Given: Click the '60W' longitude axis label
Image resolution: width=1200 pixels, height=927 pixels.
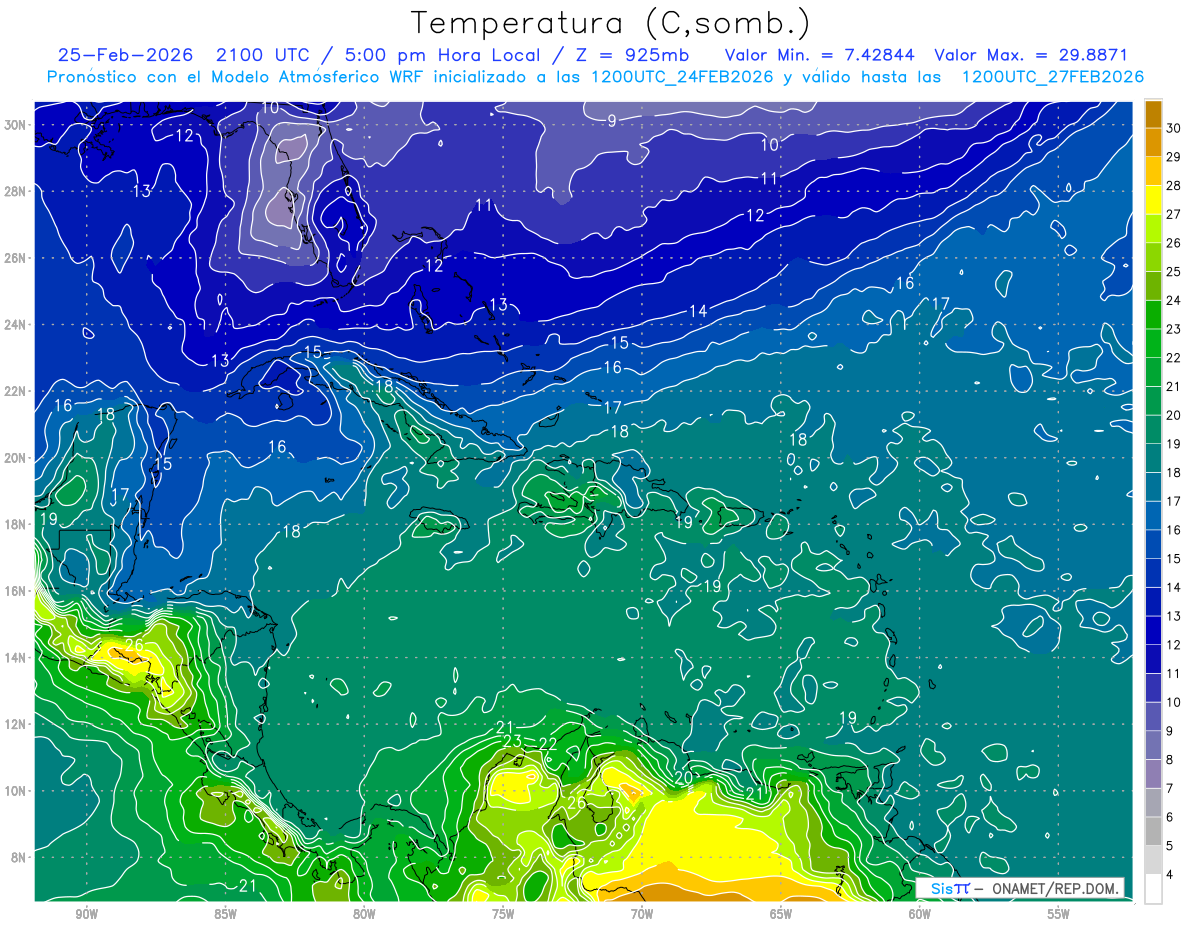Looking at the screenshot, I should pos(920,914).
